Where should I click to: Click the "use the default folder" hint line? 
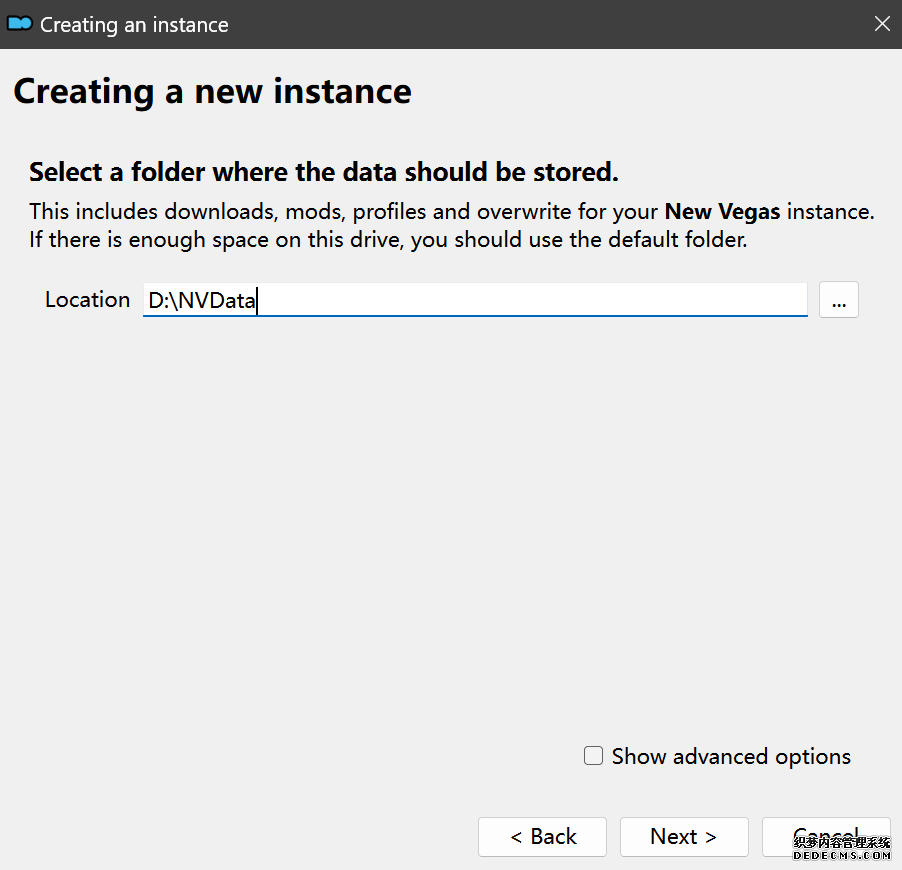(387, 240)
